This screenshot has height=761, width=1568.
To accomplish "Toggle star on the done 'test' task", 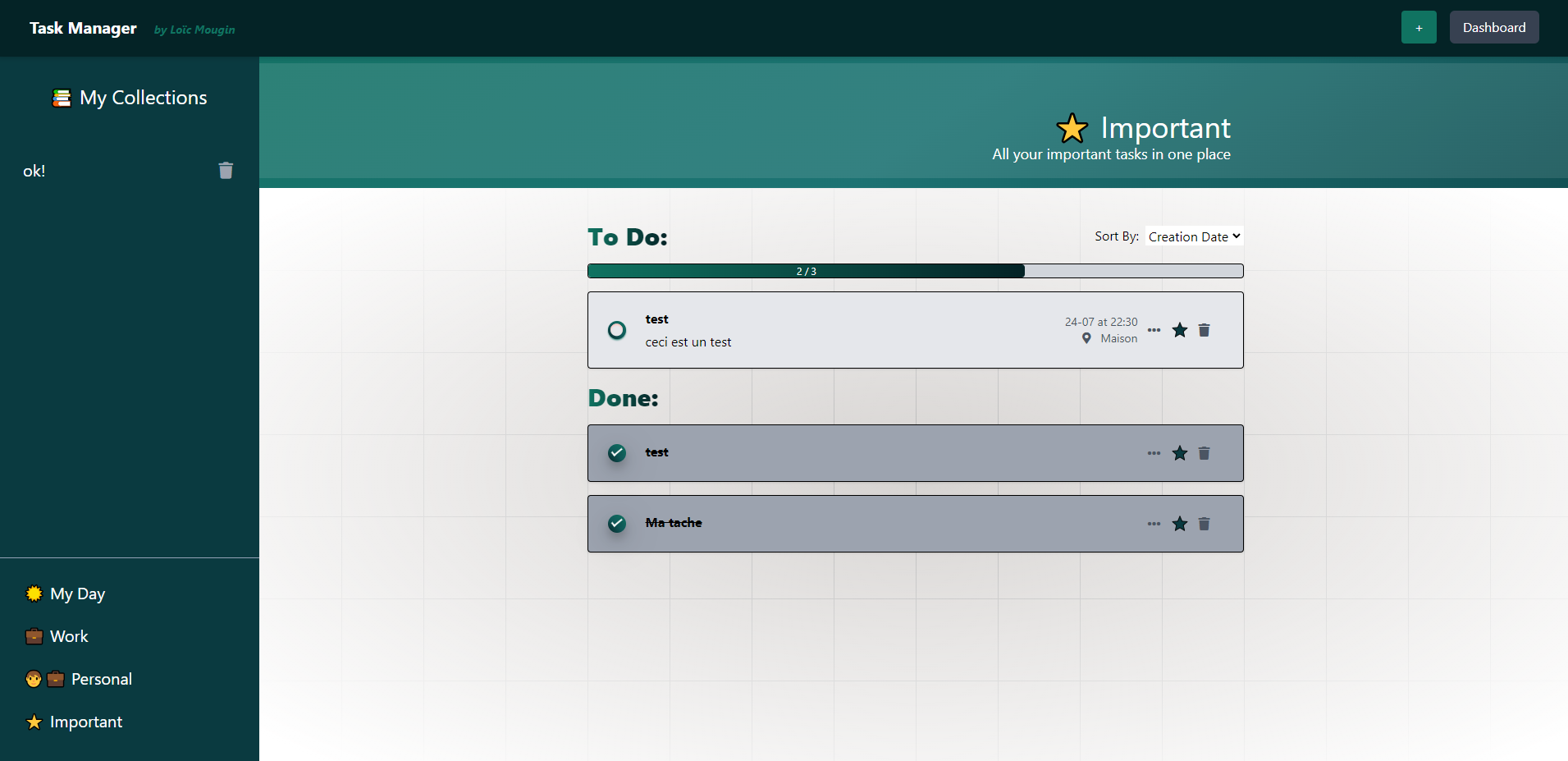I will 1180,453.
